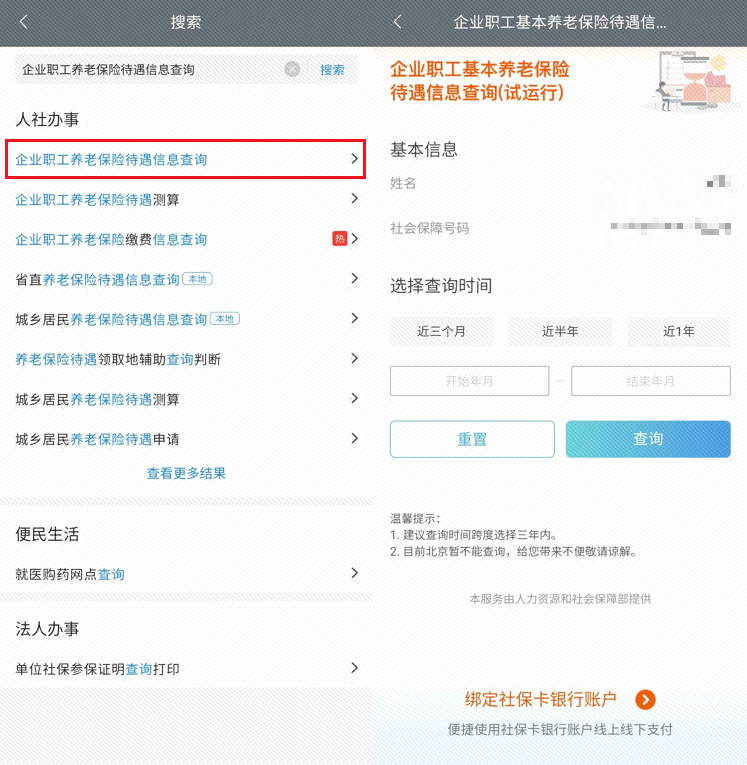
Task: Go back from the 搜索 screen
Action: coord(23,22)
